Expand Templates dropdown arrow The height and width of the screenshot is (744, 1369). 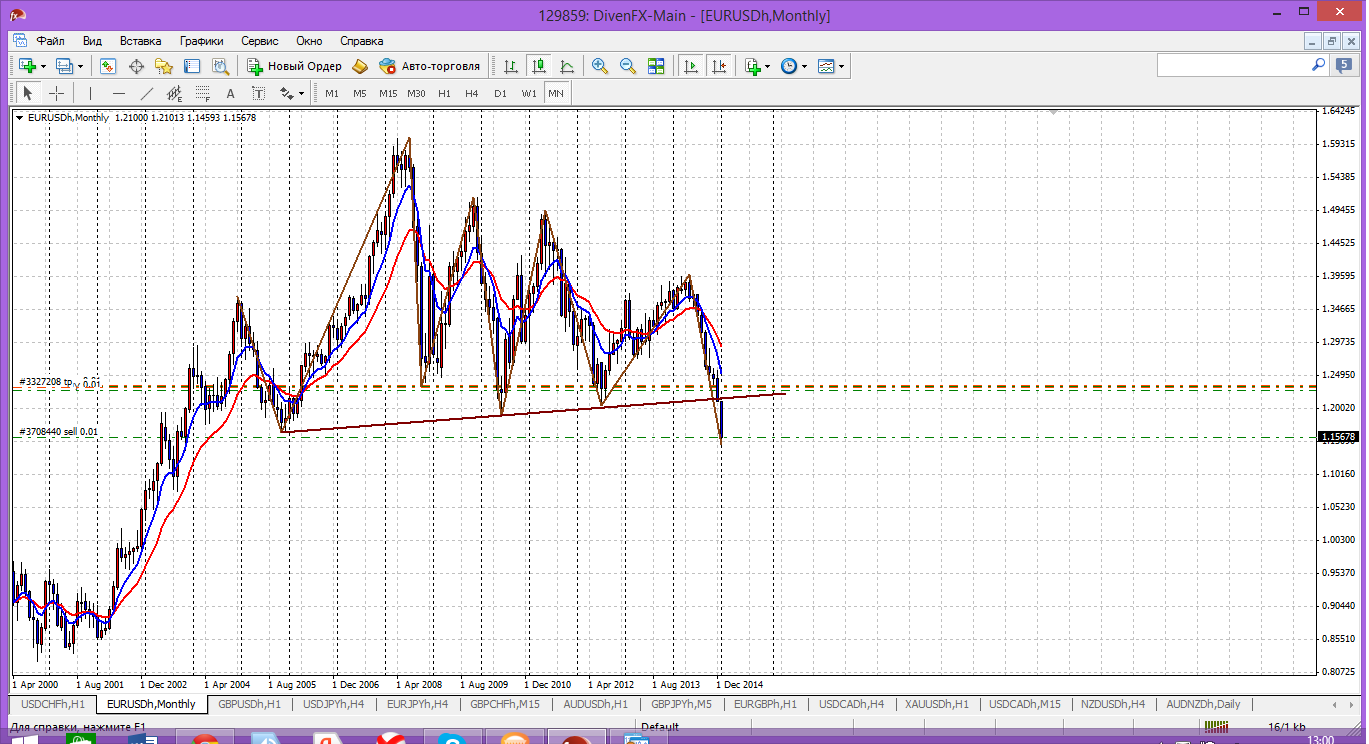(842, 67)
